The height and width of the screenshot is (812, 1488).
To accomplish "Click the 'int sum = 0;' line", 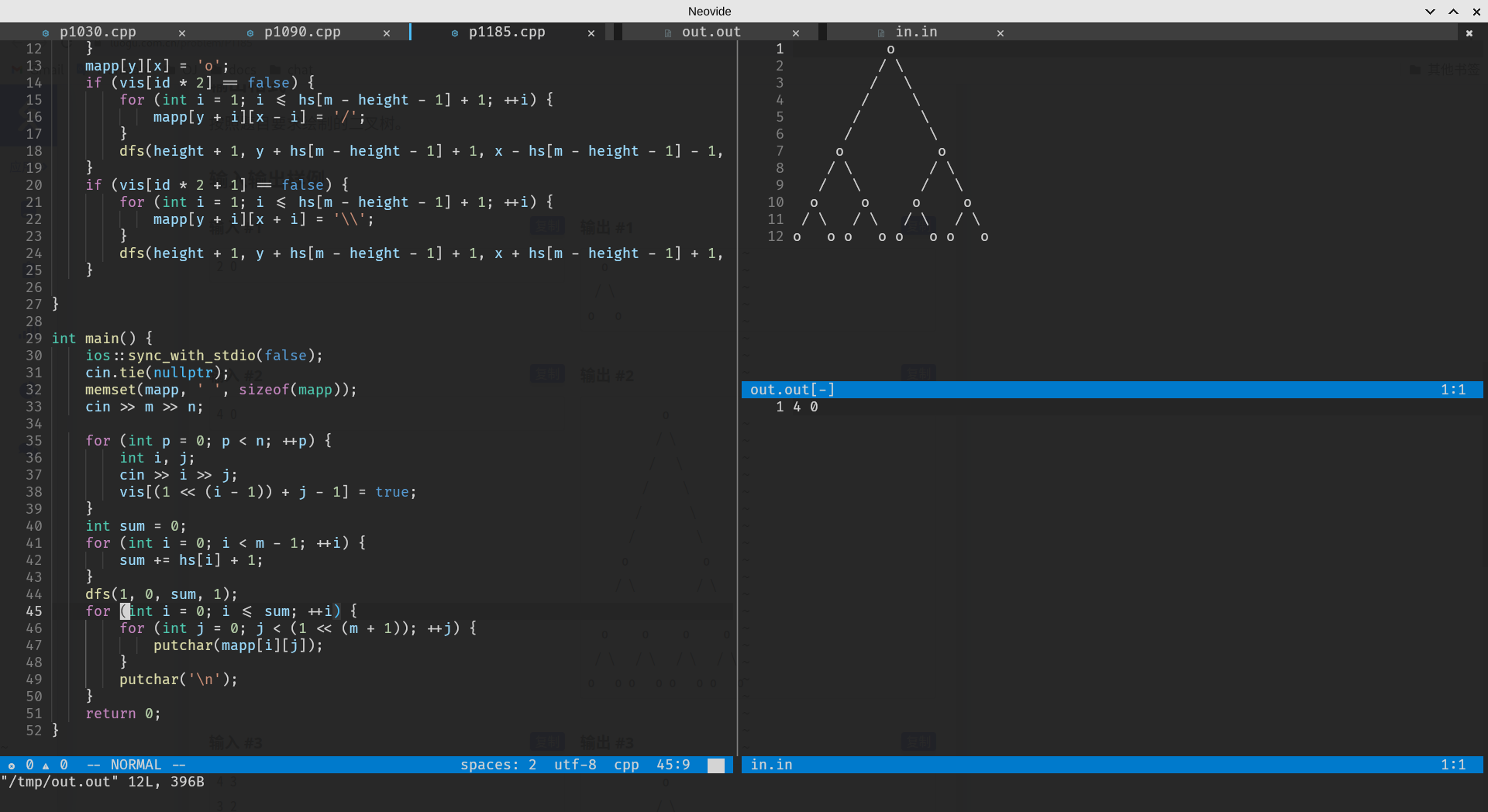I will tap(136, 526).
